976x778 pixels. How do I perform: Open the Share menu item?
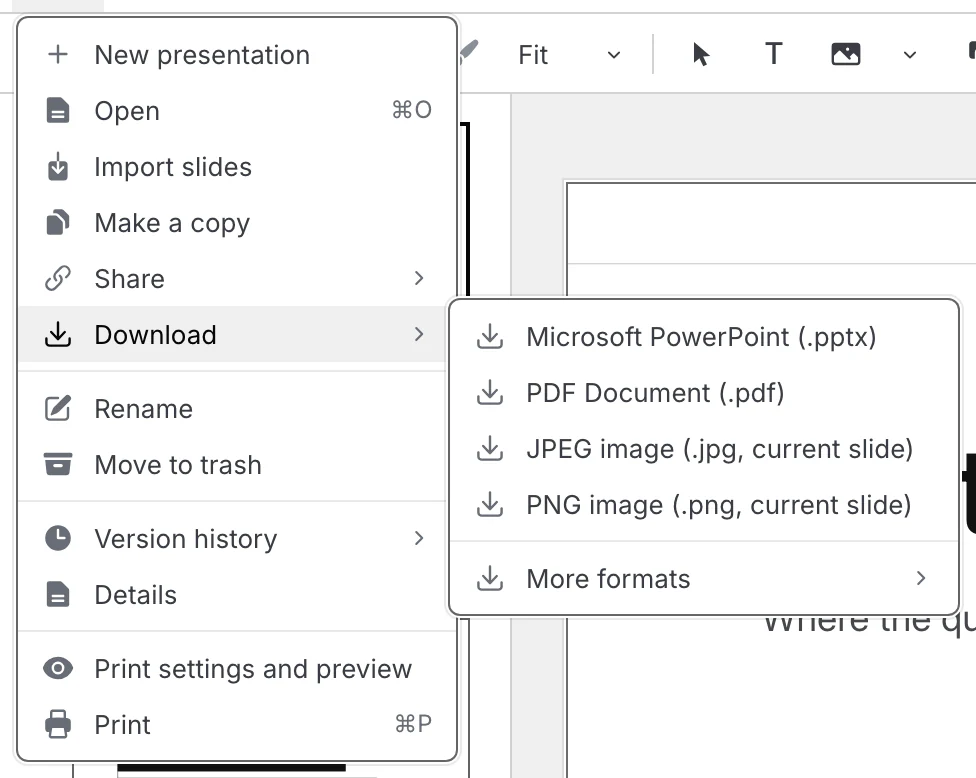coord(237,279)
